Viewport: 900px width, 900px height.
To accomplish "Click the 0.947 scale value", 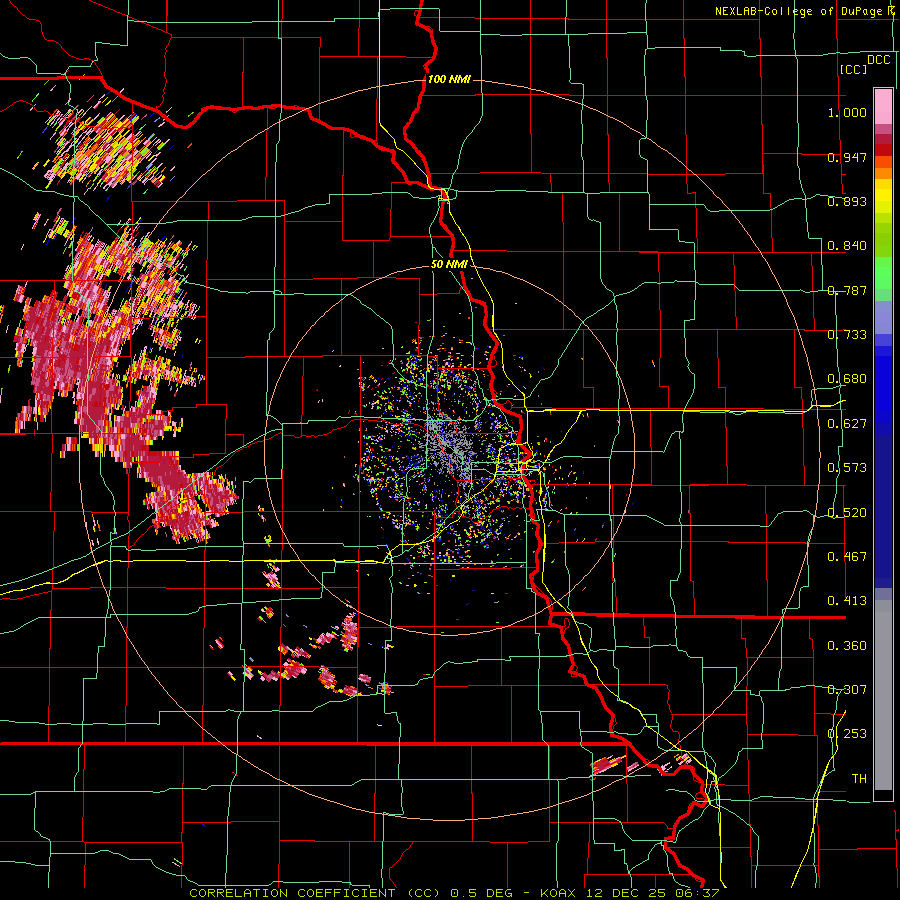I will (847, 157).
